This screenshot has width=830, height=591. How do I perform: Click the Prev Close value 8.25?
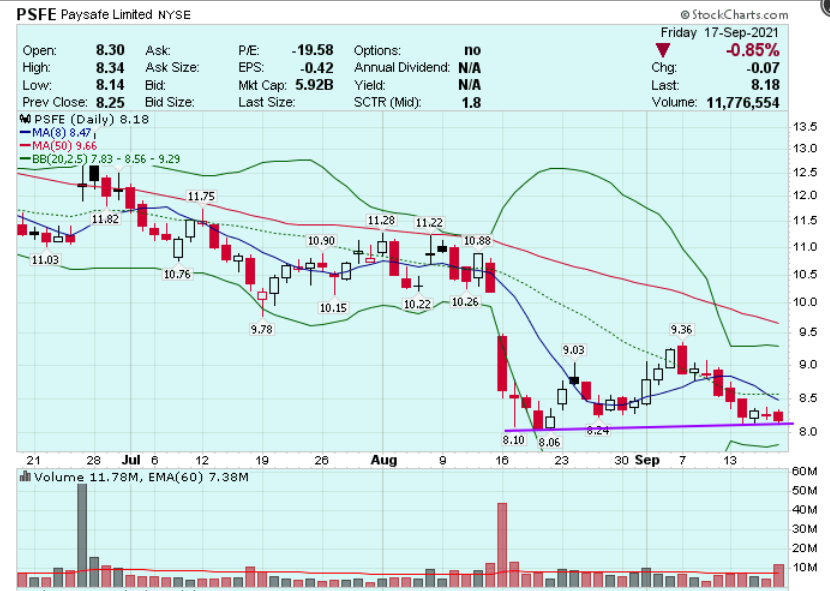point(110,102)
